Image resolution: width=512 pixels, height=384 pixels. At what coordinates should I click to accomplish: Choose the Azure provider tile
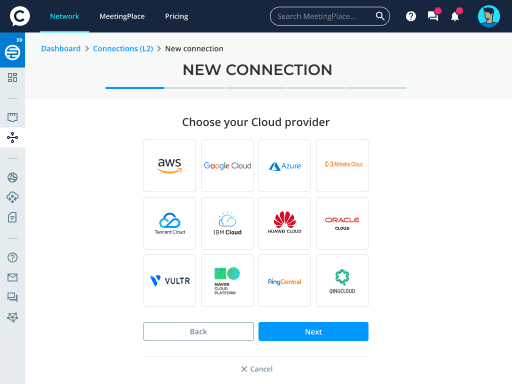285,166
